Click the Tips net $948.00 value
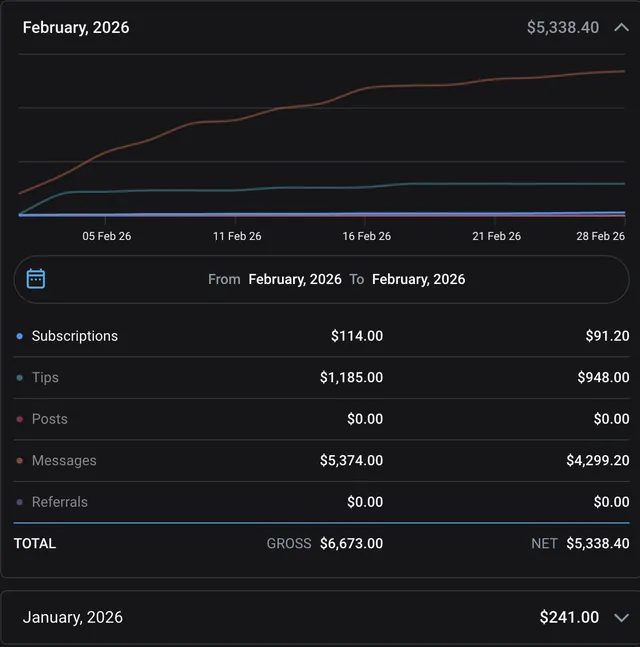 point(603,378)
